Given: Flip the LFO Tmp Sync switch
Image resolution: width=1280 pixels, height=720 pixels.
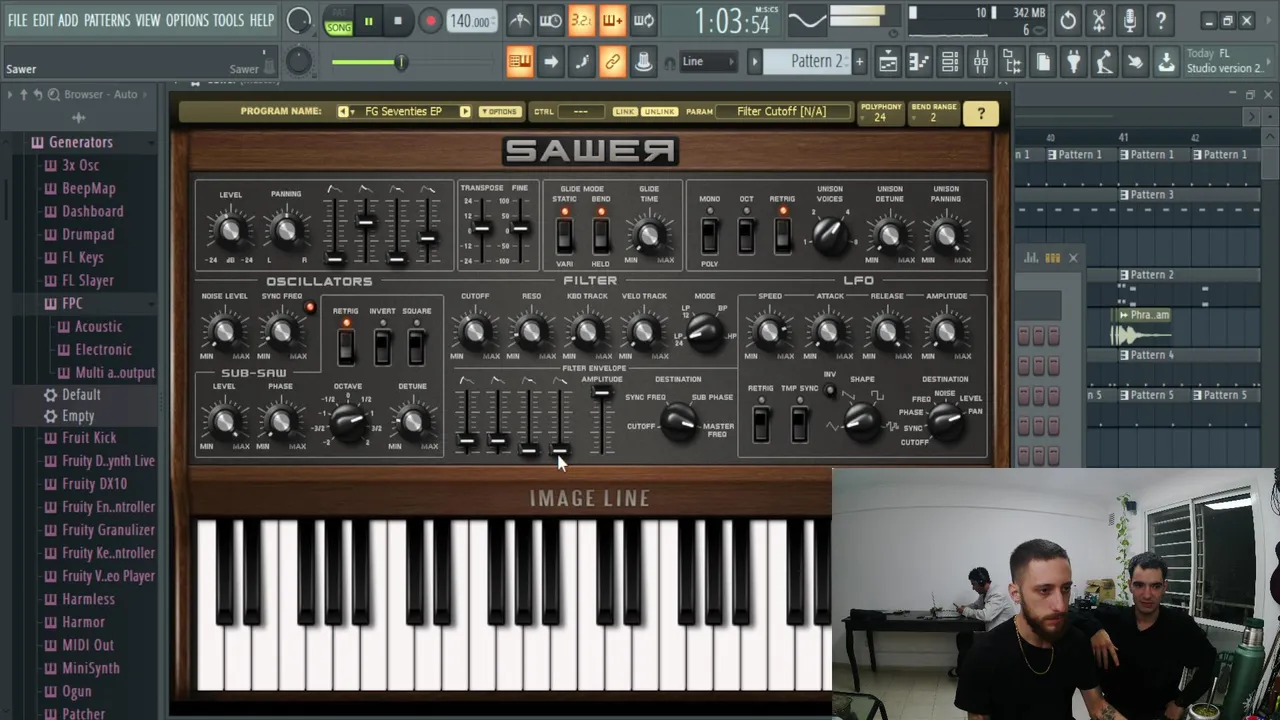Looking at the screenshot, I should pyautogui.click(x=799, y=423).
